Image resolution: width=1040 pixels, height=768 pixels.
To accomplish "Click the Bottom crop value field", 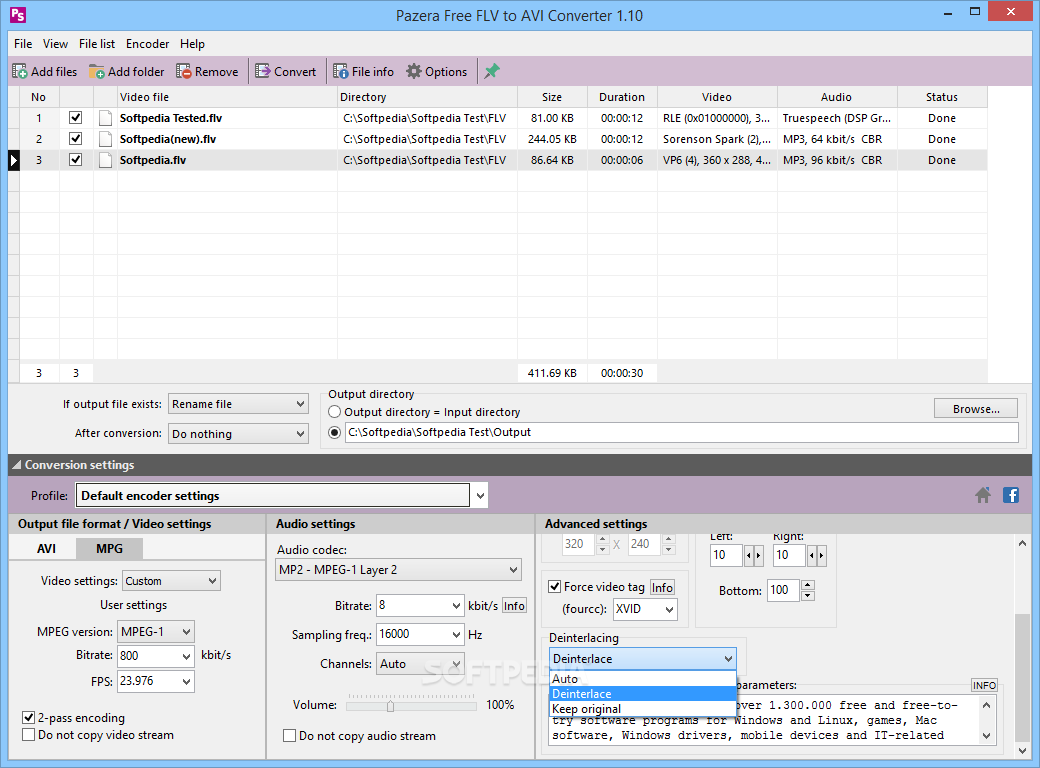I will pos(783,590).
